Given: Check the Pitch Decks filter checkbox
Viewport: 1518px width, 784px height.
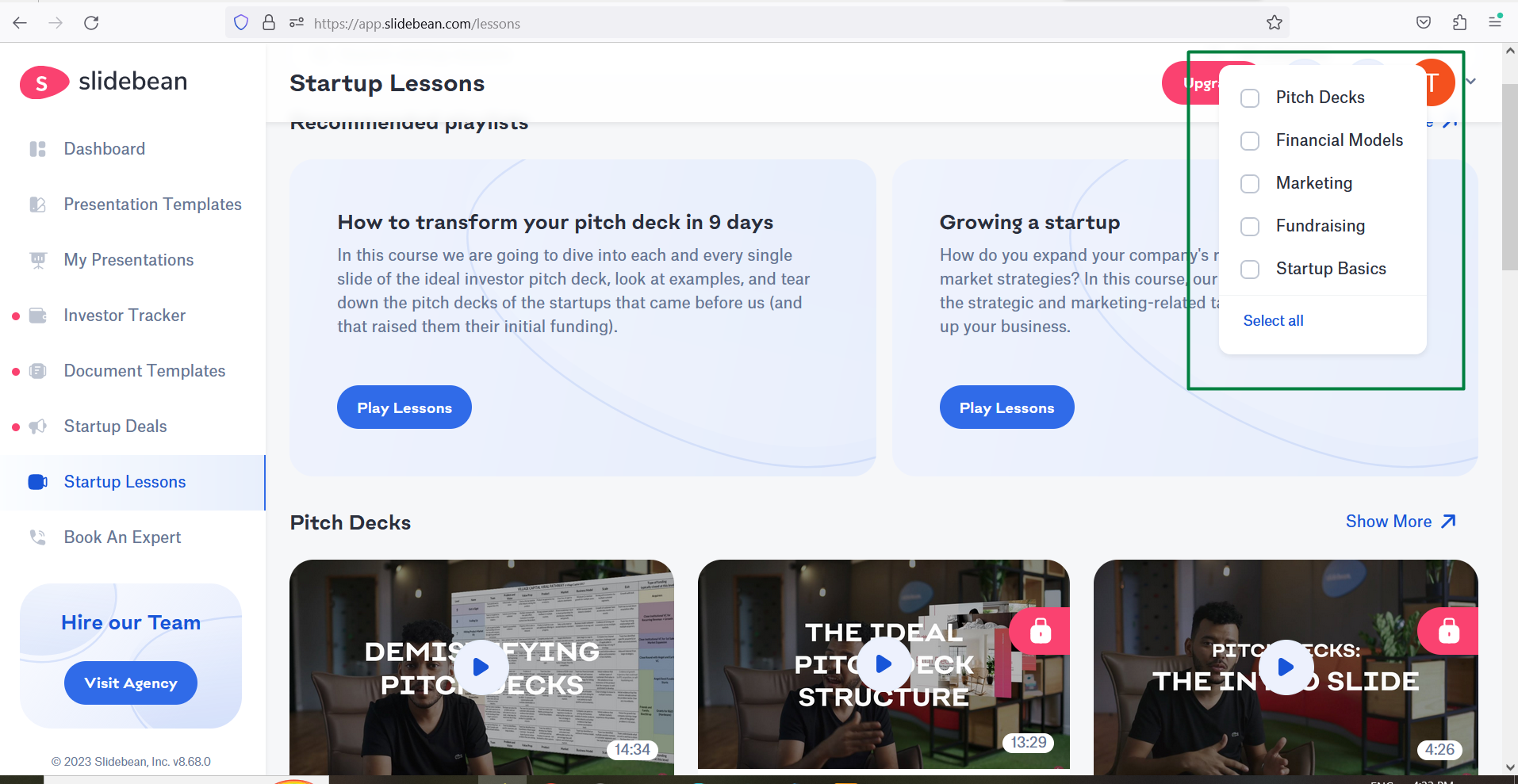Looking at the screenshot, I should pyautogui.click(x=1250, y=98).
